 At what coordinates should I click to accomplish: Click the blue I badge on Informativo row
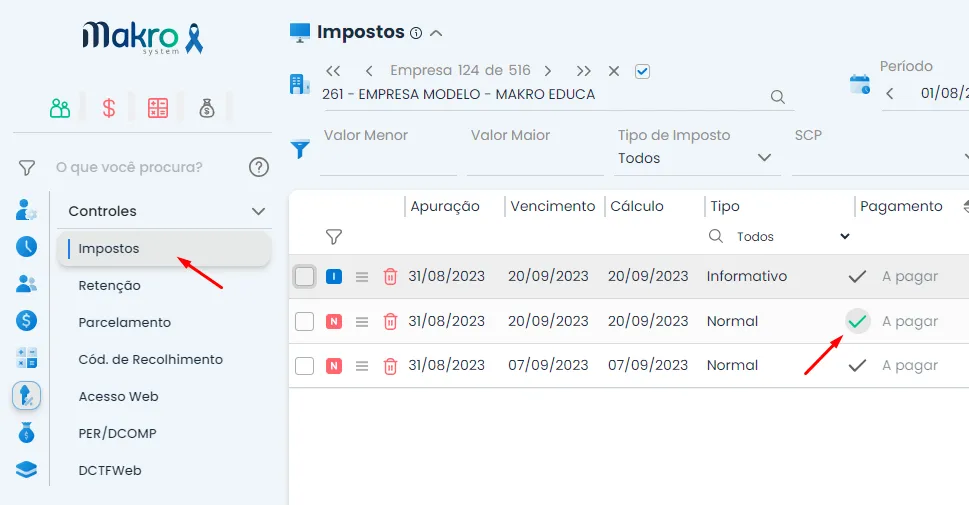334,276
